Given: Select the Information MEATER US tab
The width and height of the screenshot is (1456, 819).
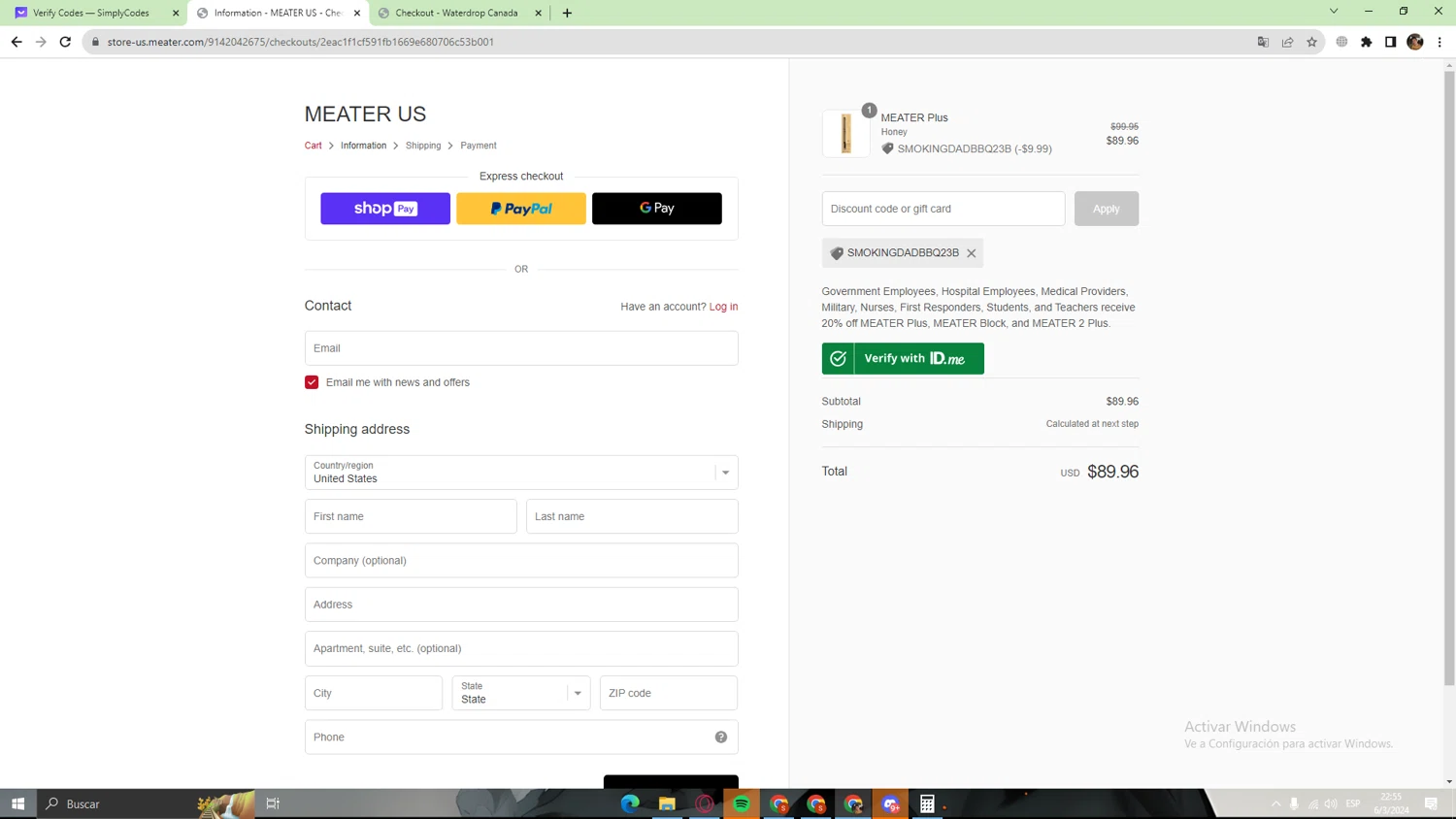Looking at the screenshot, I should click(278, 14).
